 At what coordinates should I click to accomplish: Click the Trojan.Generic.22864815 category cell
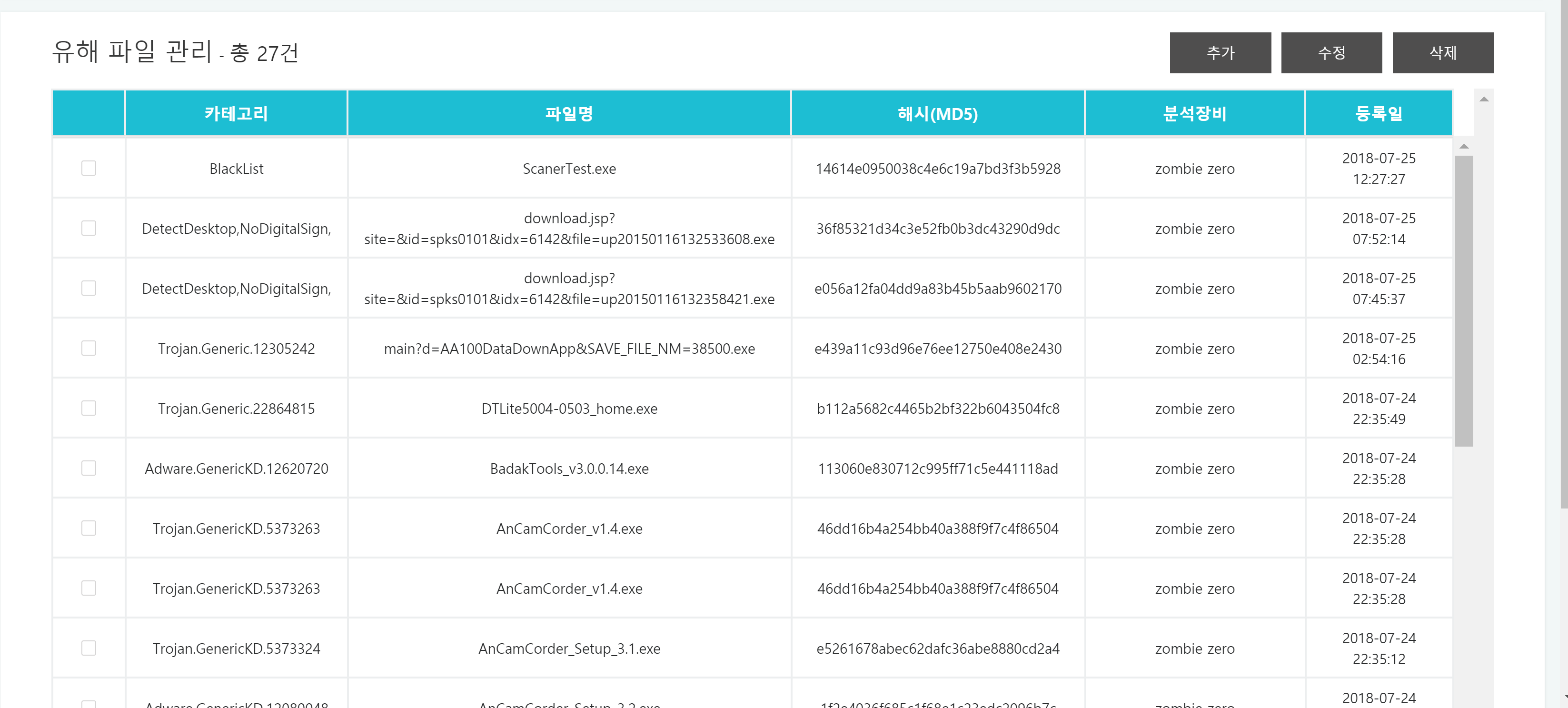tap(236, 409)
